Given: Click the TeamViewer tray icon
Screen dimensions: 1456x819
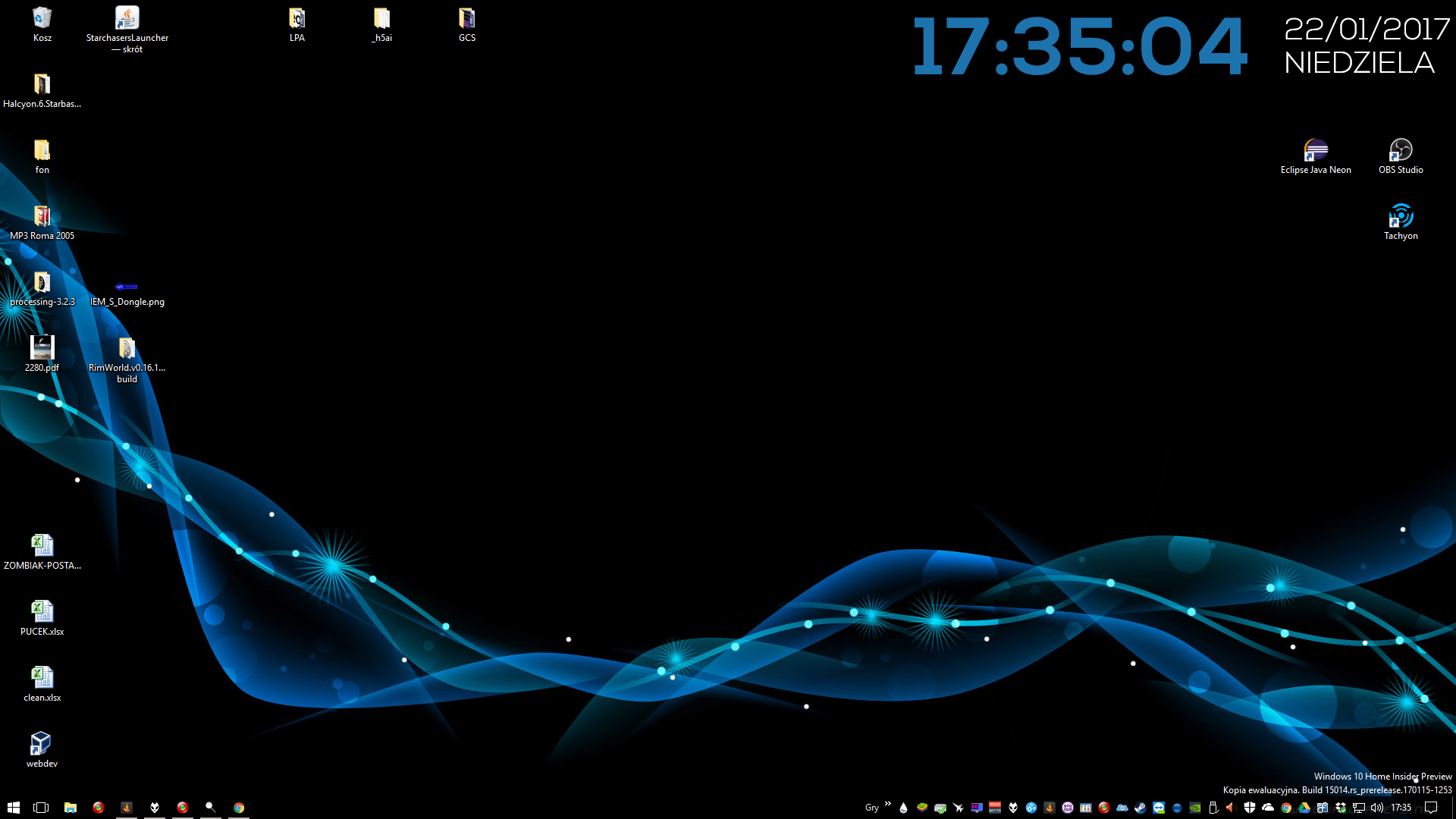Looking at the screenshot, I should point(1159,808).
